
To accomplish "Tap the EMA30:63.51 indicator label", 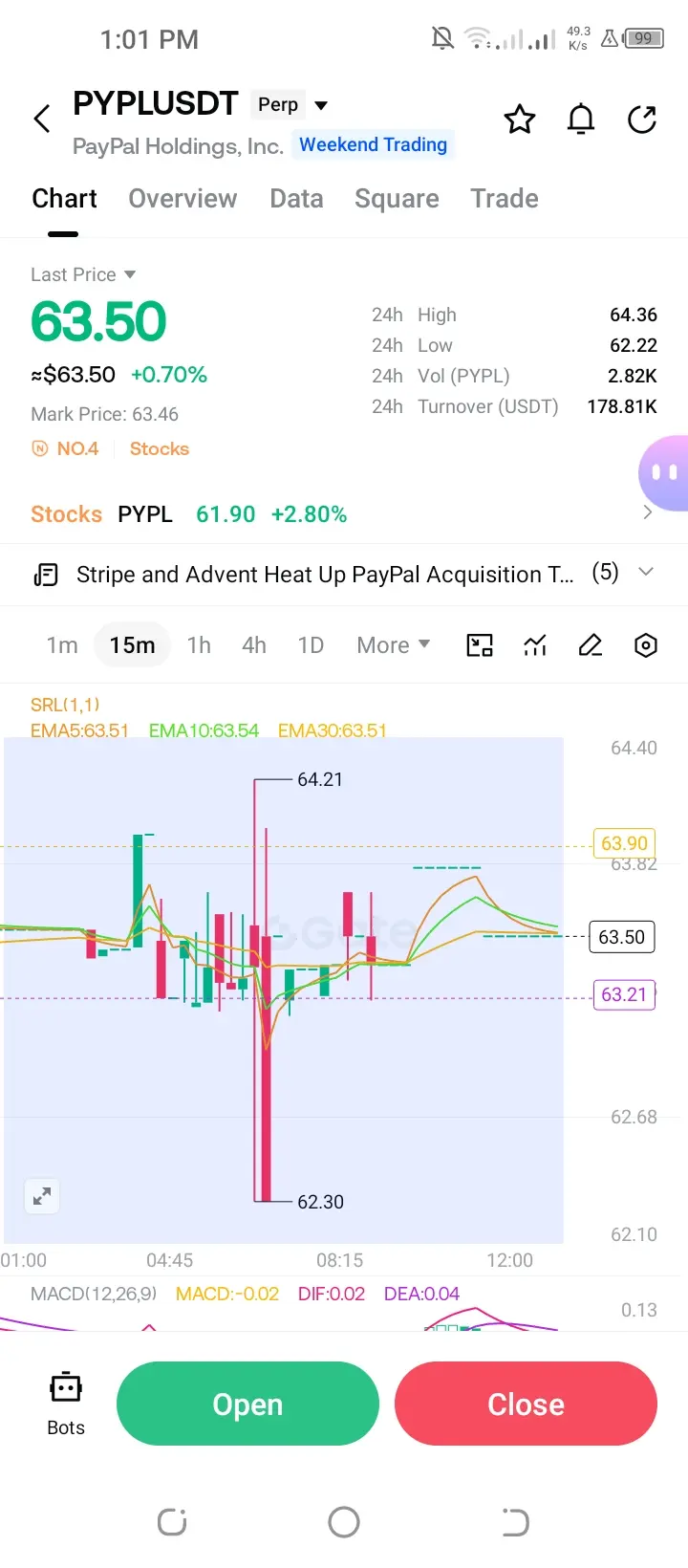I will 333,730.
